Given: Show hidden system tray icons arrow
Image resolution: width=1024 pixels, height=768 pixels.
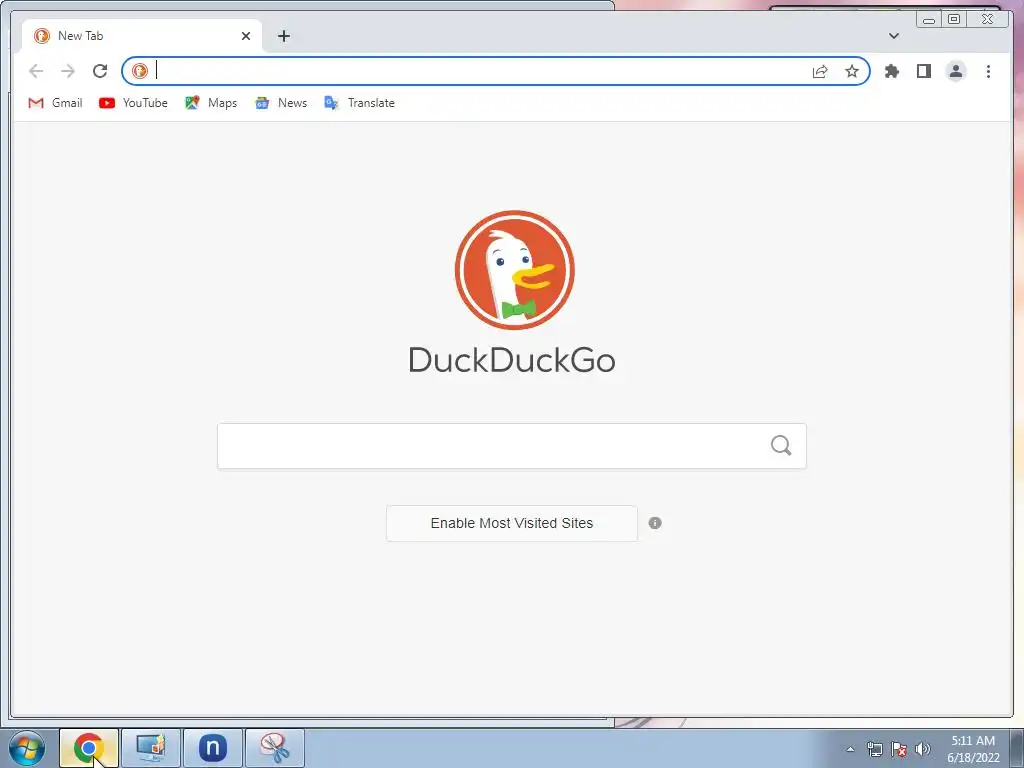Looking at the screenshot, I should click(850, 749).
